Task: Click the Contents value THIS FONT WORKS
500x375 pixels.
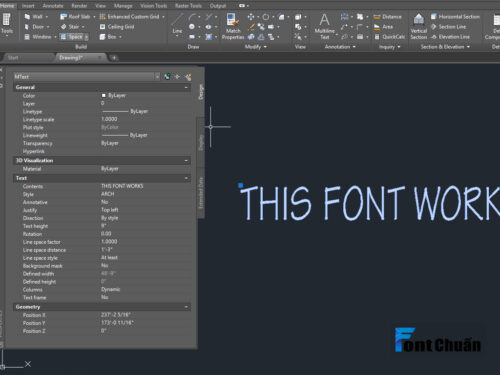Action: 122,186
